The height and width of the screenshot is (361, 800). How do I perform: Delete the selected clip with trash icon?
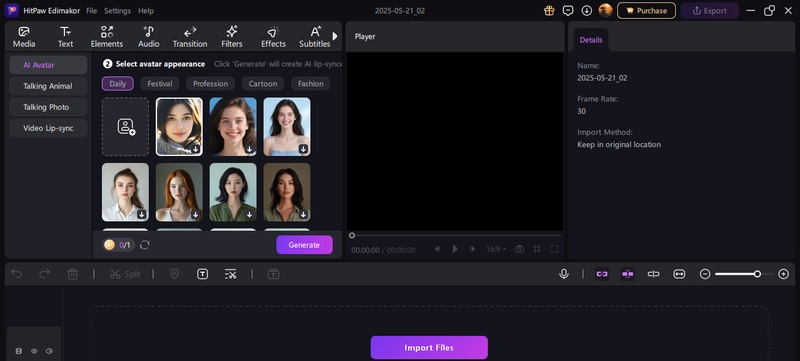(x=72, y=274)
